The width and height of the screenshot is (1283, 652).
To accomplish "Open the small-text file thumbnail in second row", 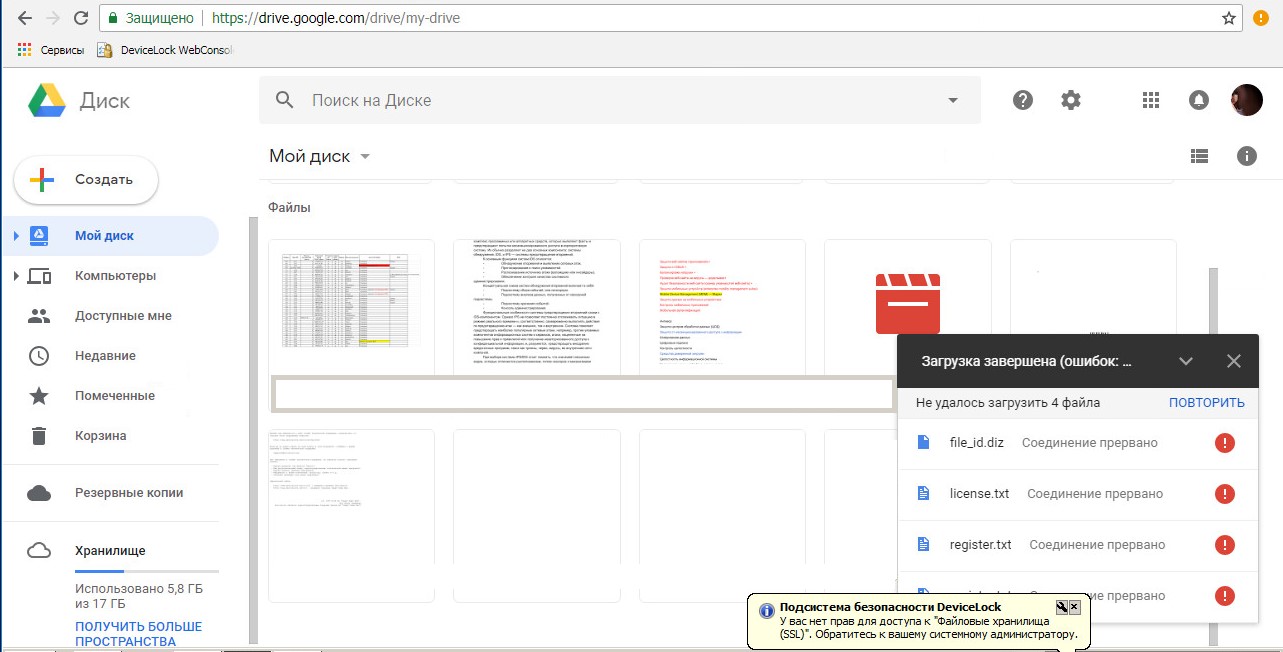I will (351, 516).
